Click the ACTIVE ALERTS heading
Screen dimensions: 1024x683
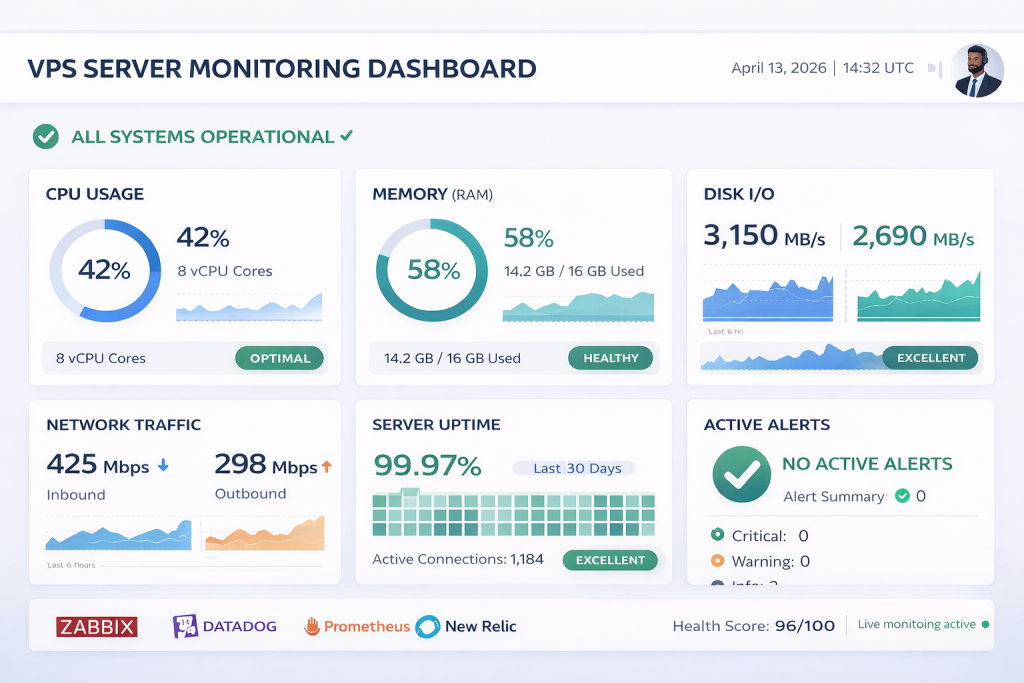click(x=767, y=424)
